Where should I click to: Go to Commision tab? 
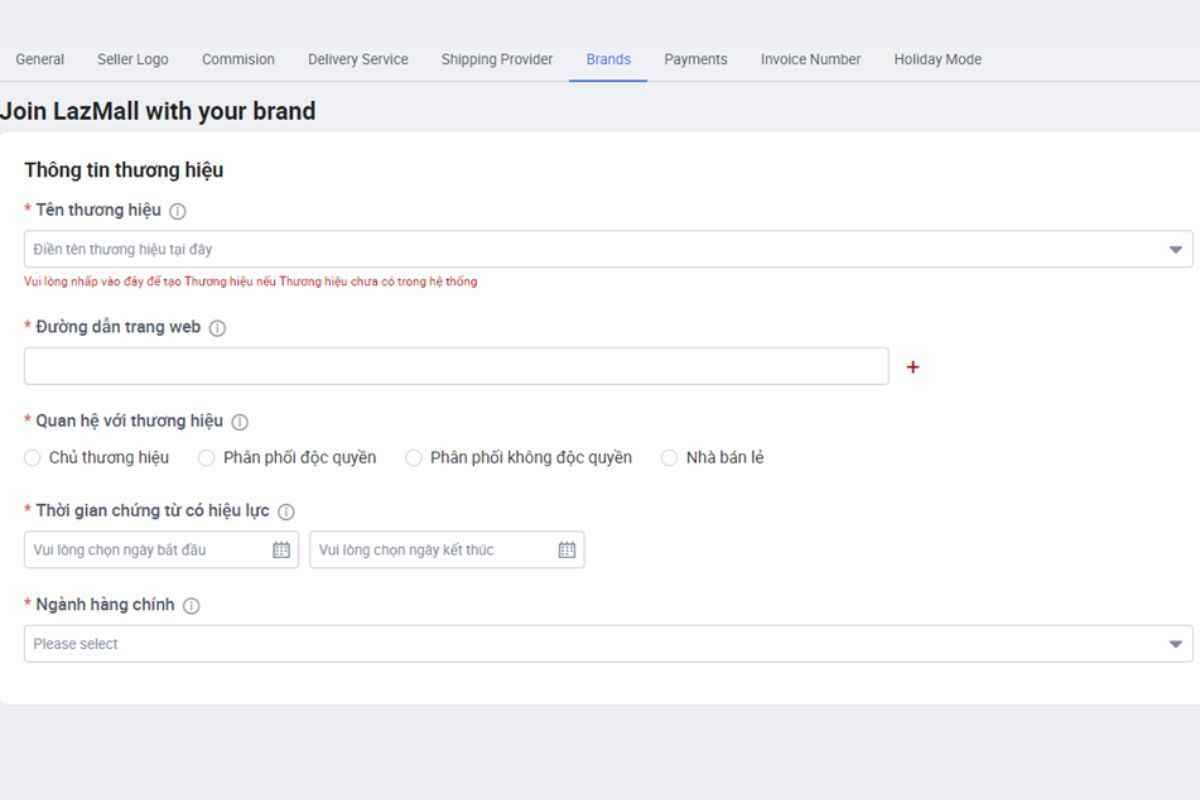238,60
